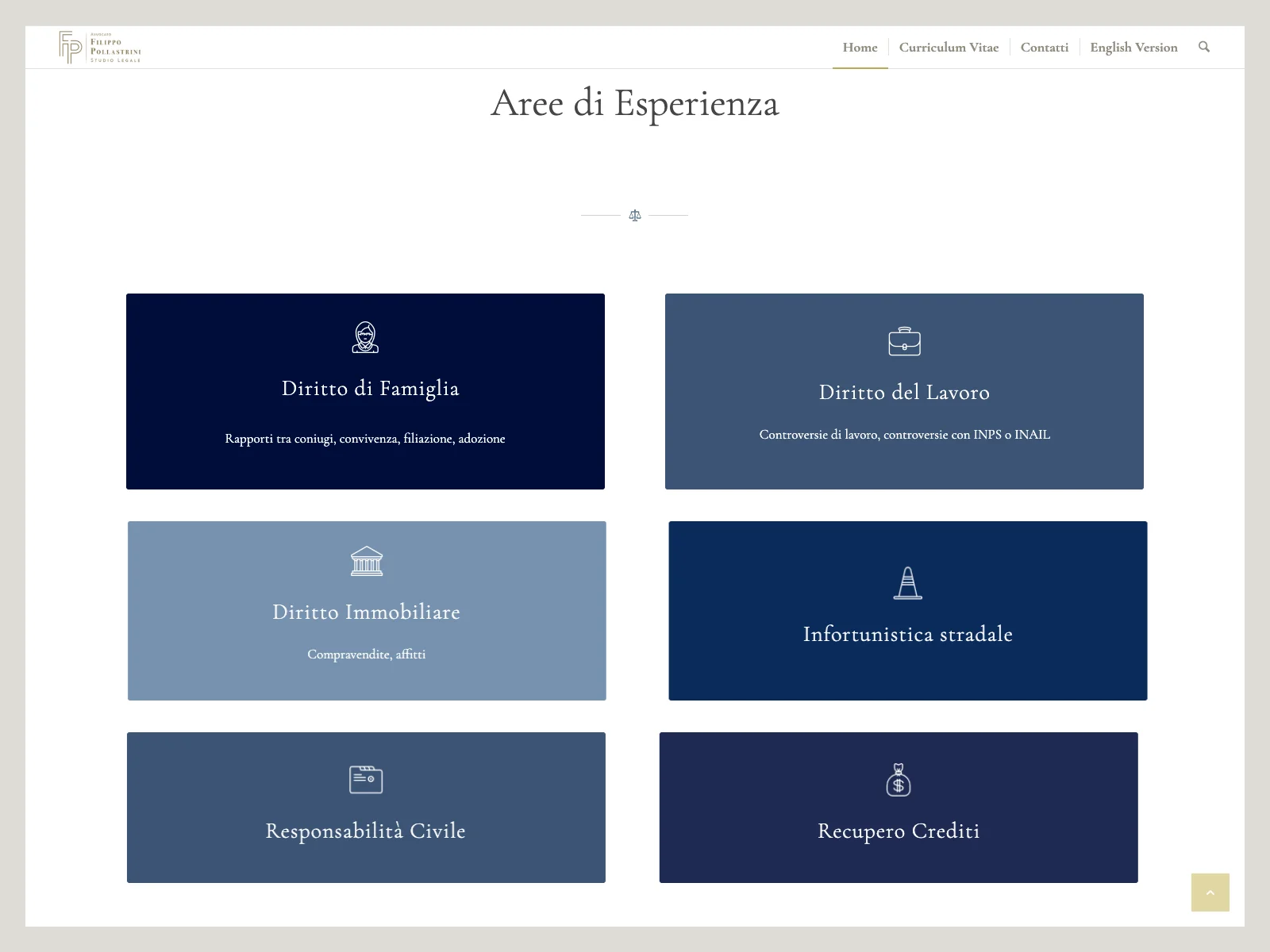Open the Contatti menu item
This screenshot has height=952, width=1270.
(1044, 48)
